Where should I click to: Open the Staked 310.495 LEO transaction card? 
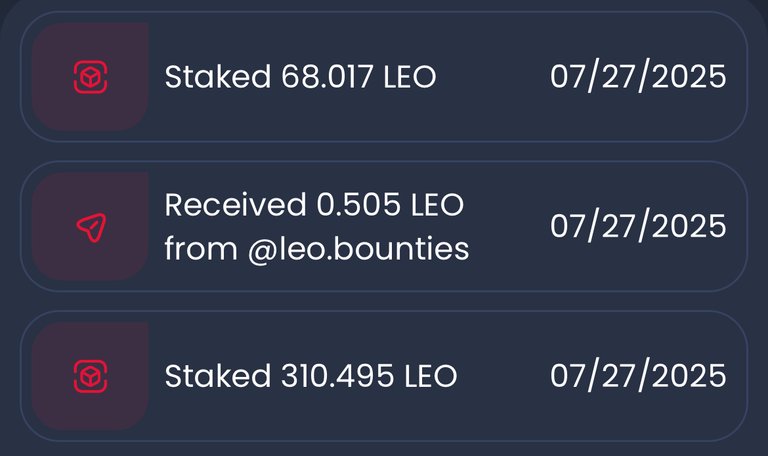click(x=384, y=376)
